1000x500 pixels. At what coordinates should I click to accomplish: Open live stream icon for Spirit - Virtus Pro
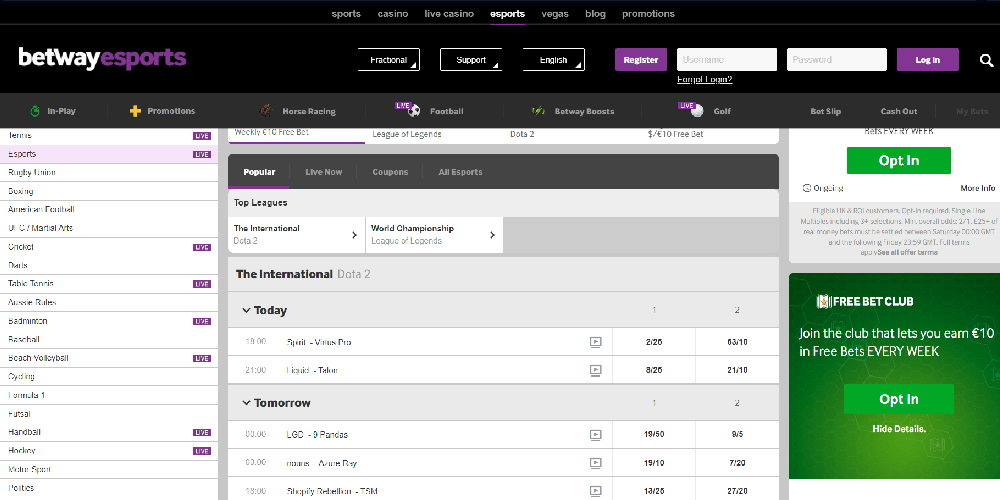(595, 342)
